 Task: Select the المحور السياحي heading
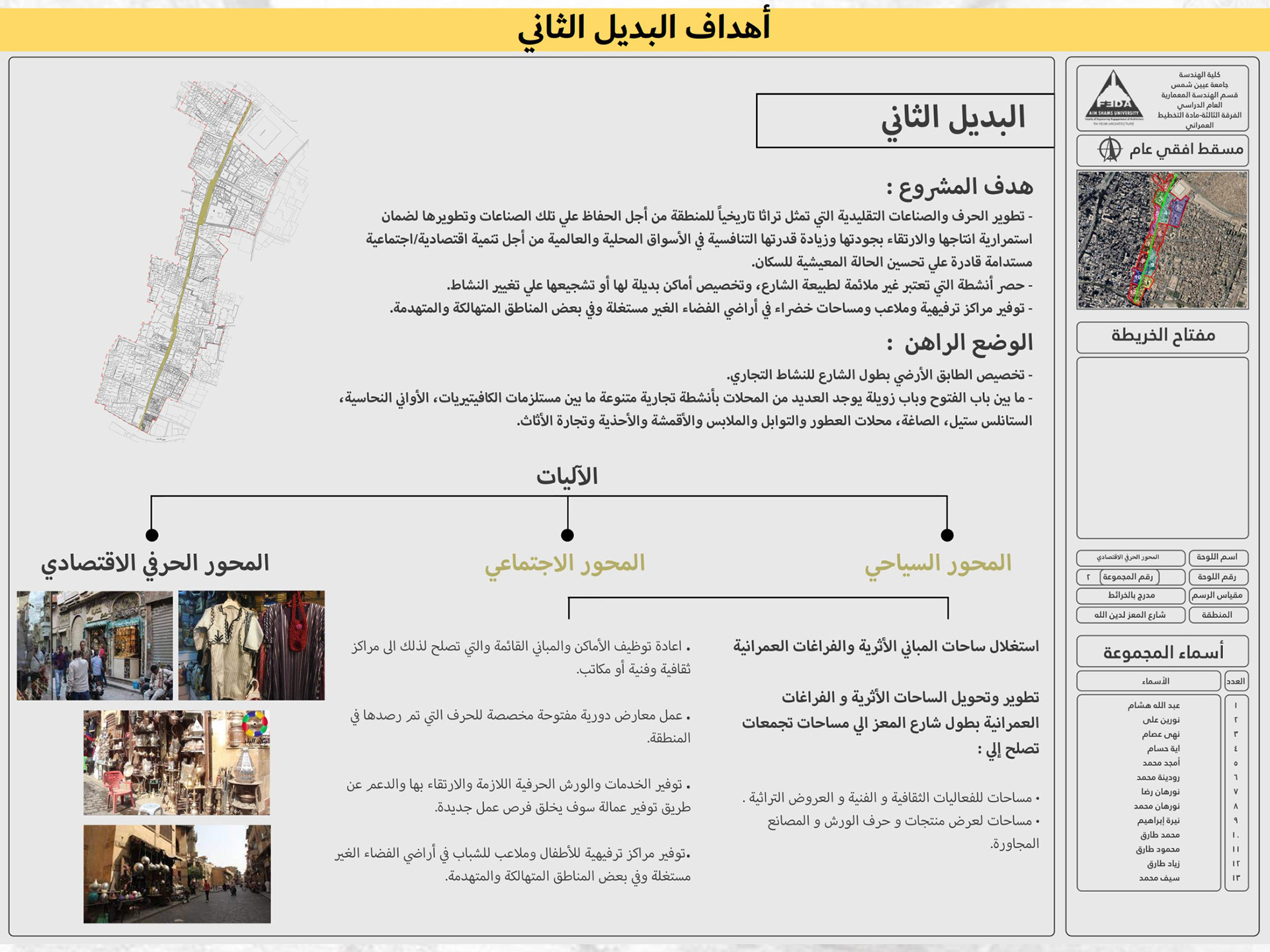point(938,563)
